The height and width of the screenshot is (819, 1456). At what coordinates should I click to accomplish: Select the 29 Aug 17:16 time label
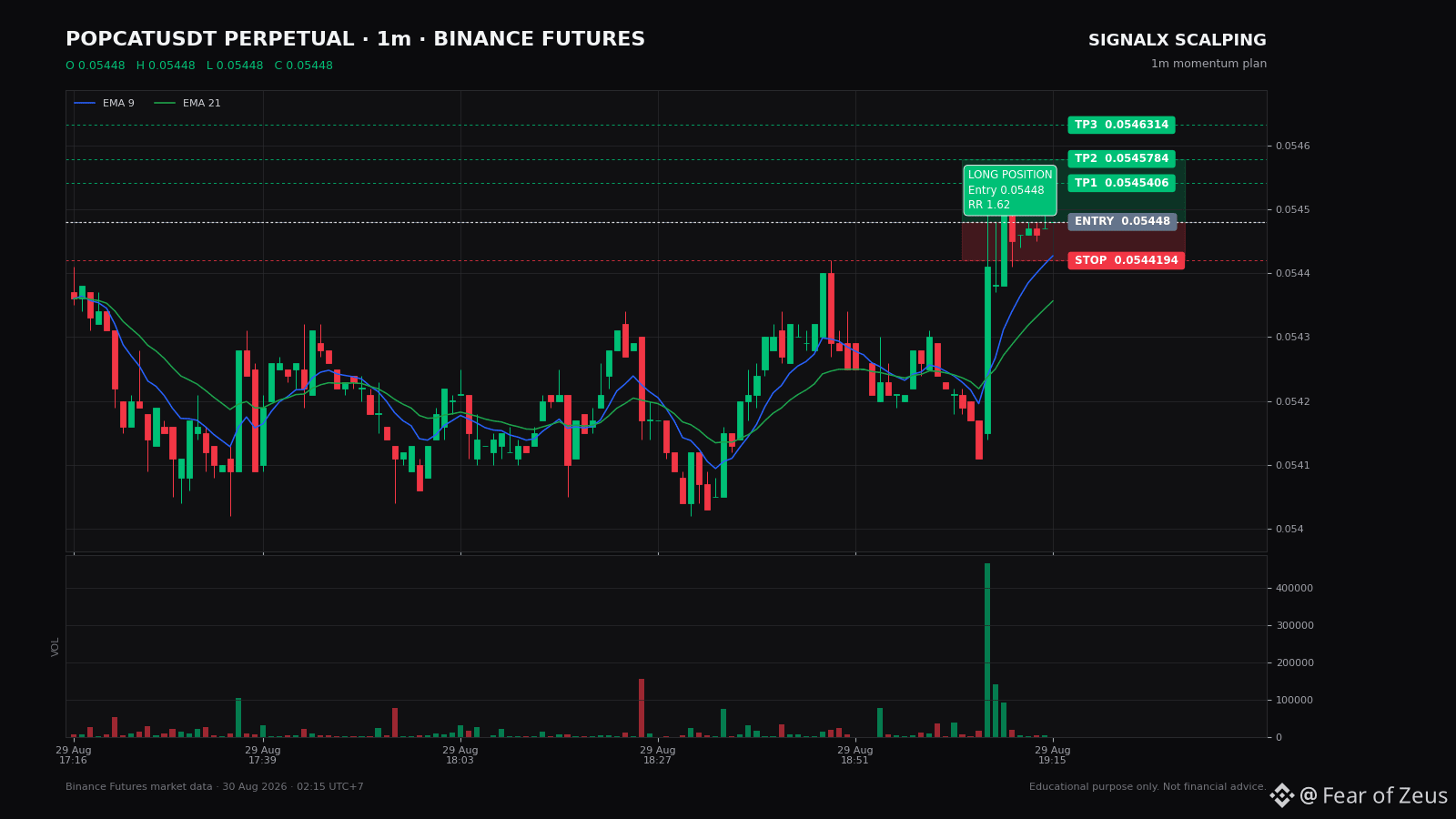coord(74,755)
